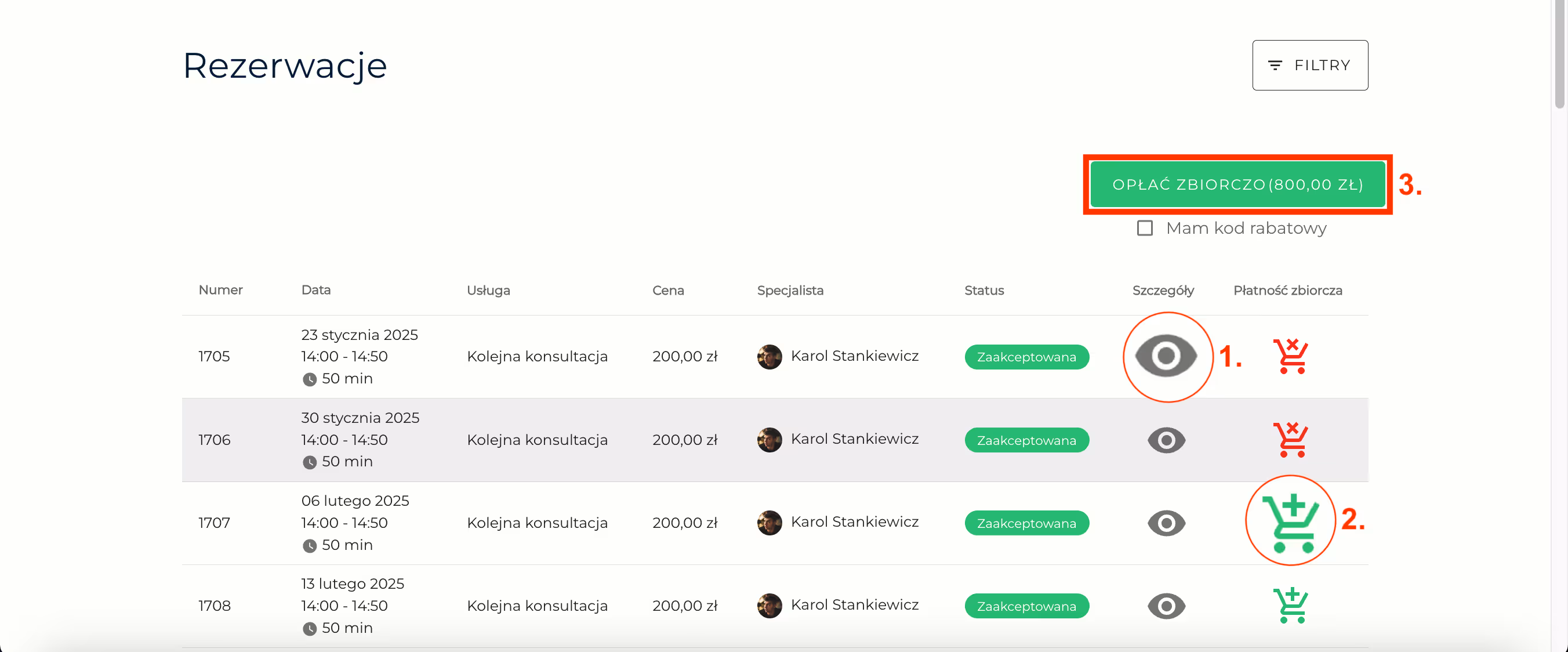Click specialist name Karol Stankiewicz in row 1707

(x=854, y=522)
